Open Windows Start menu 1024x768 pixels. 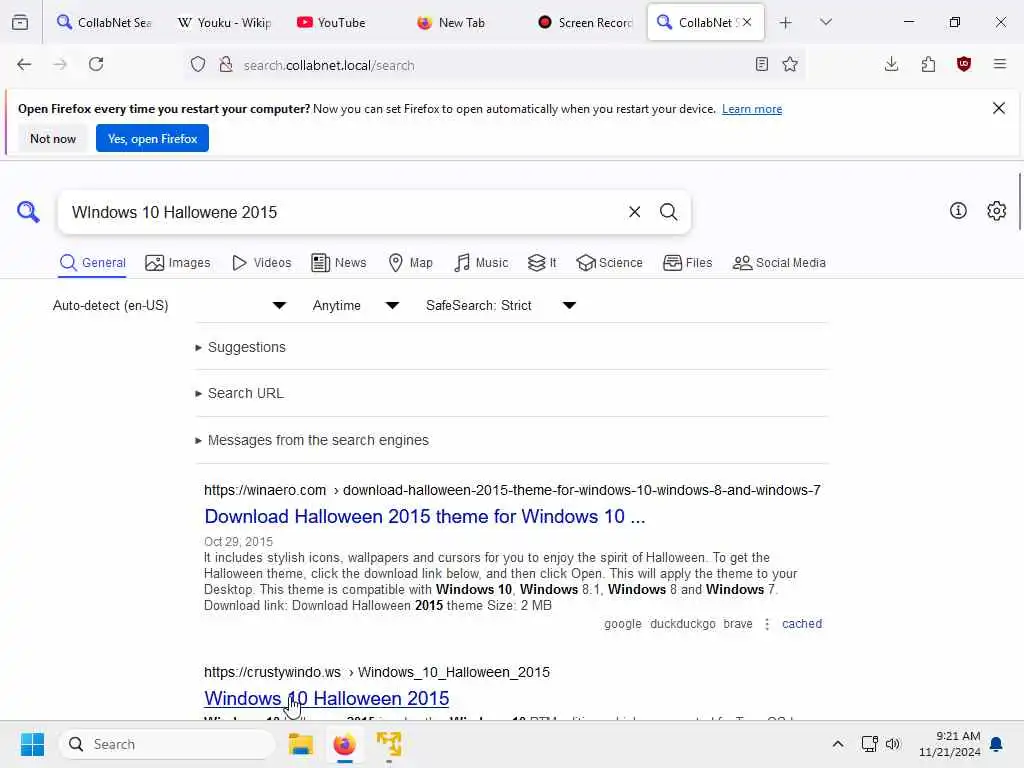(x=32, y=744)
